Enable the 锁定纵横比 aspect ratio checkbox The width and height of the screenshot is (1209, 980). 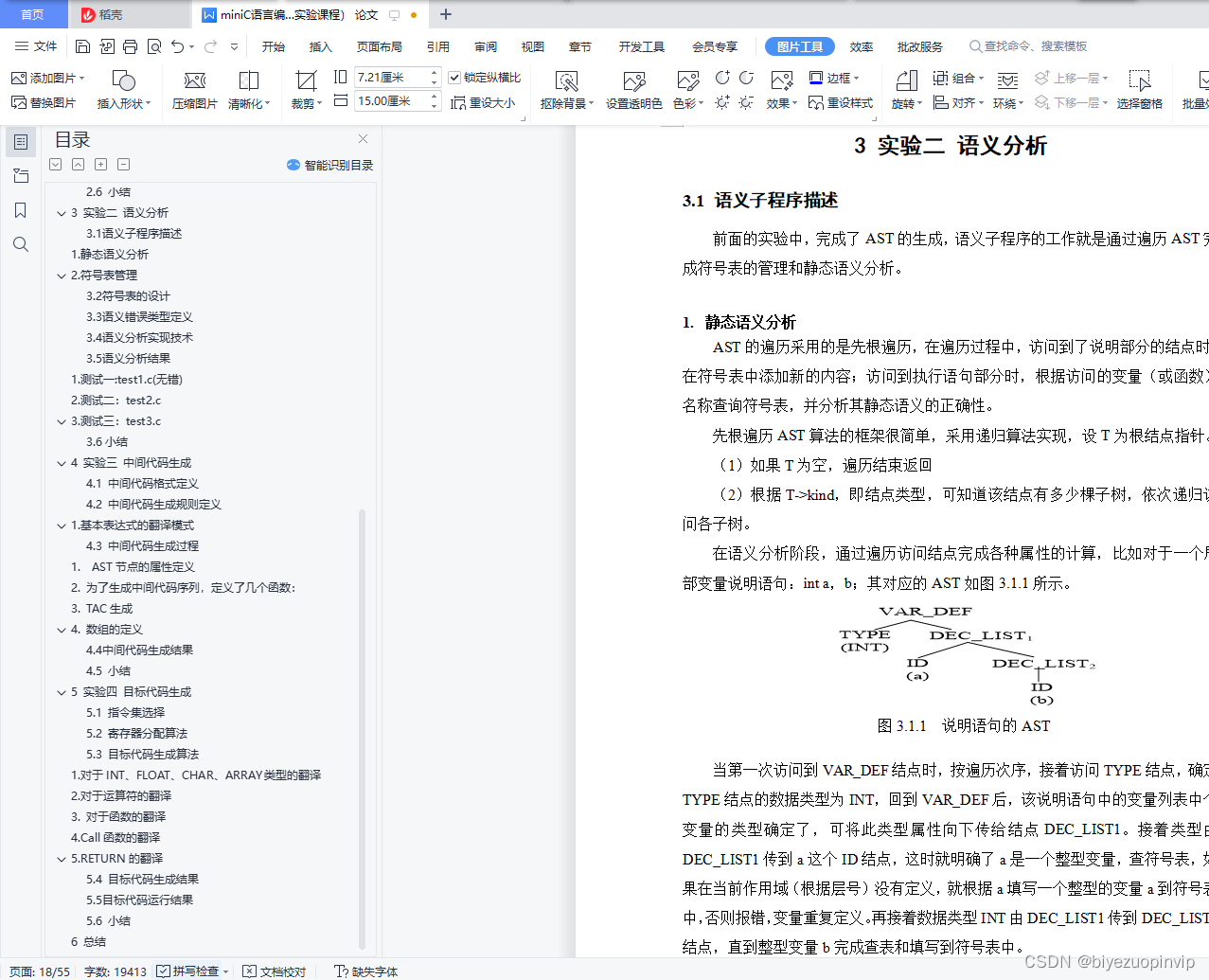pyautogui.click(x=455, y=78)
